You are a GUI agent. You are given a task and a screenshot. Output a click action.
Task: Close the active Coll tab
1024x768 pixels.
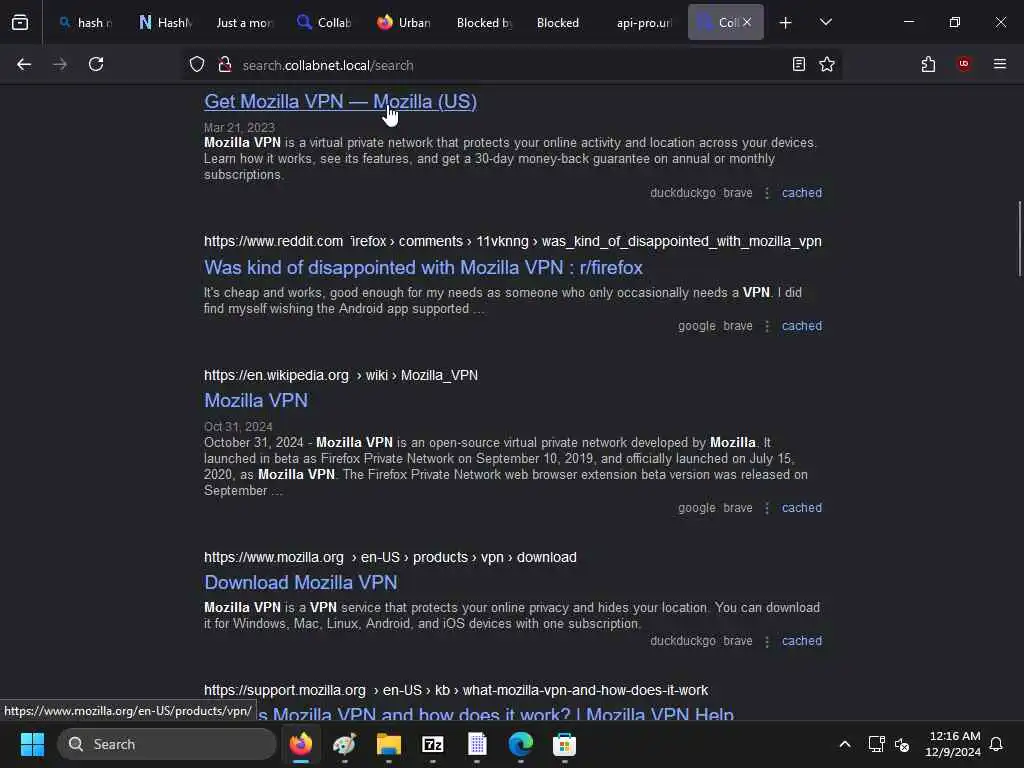click(746, 22)
